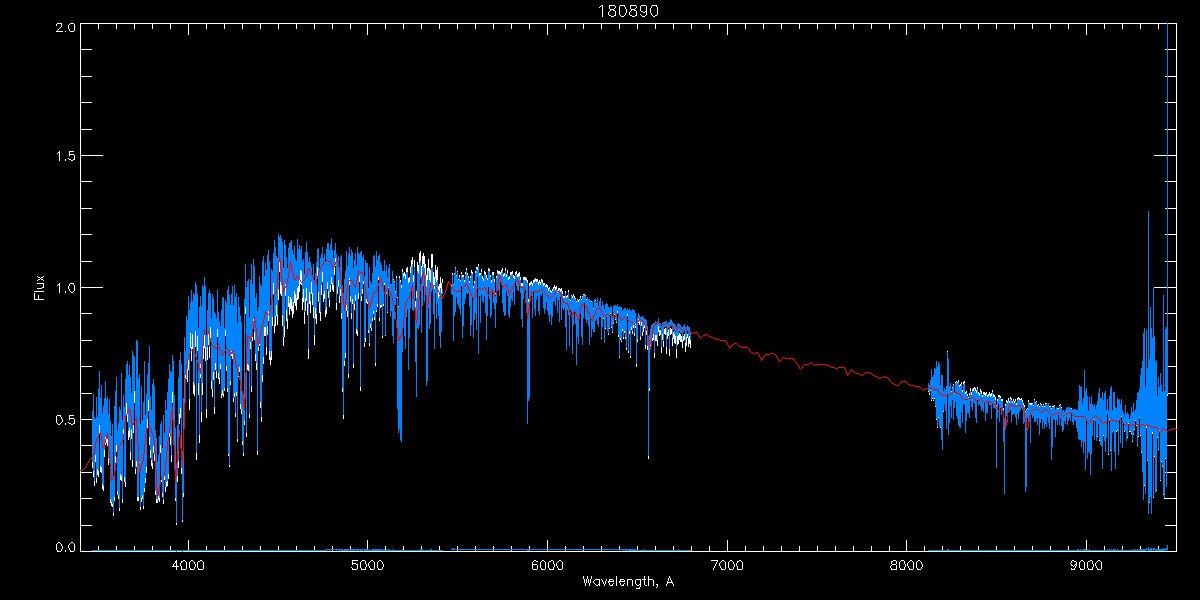Click the 5000 wavelength tick label
This screenshot has width=1200, height=600.
[368, 565]
